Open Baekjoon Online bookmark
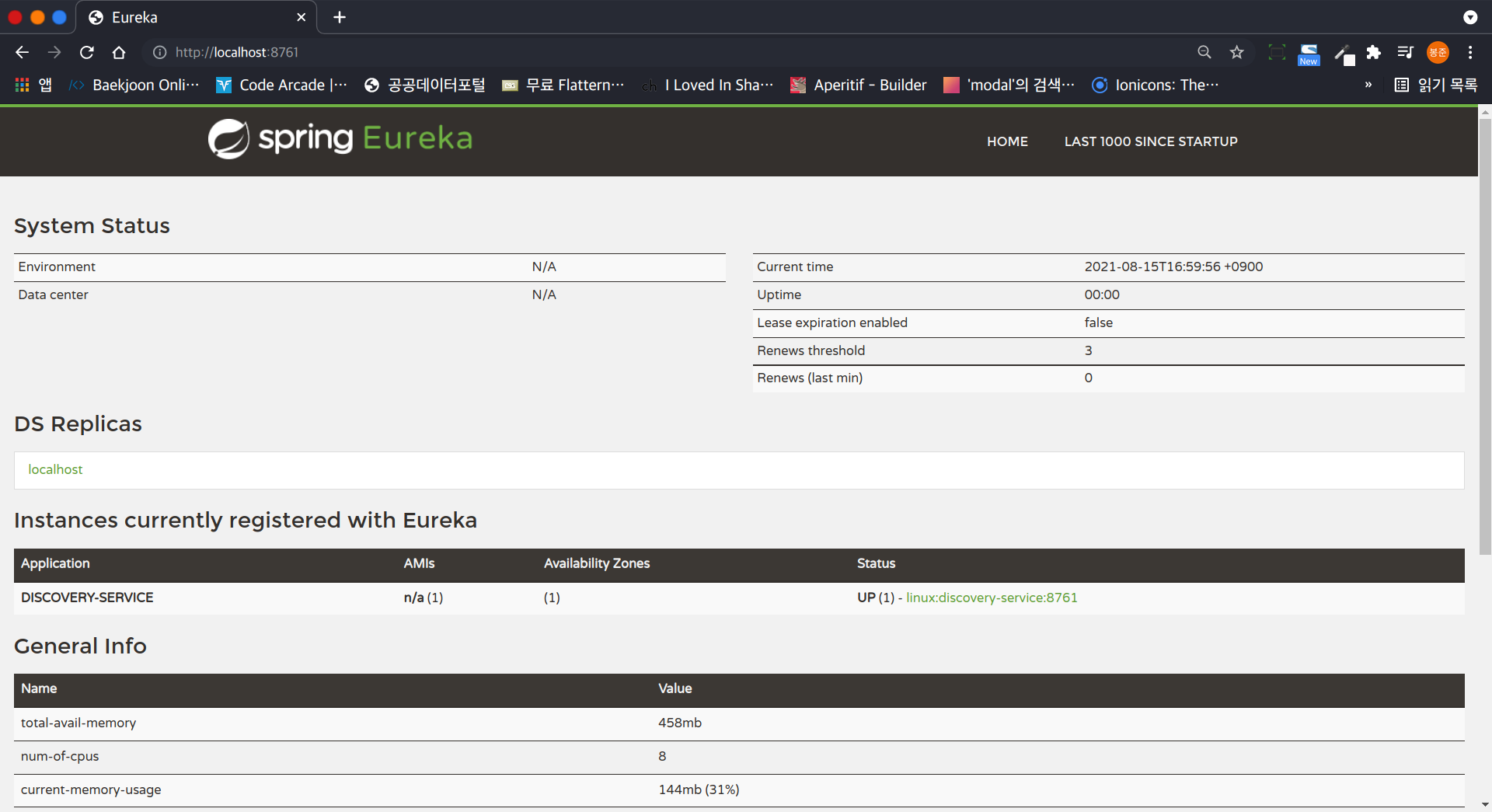1492x812 pixels. tap(134, 85)
